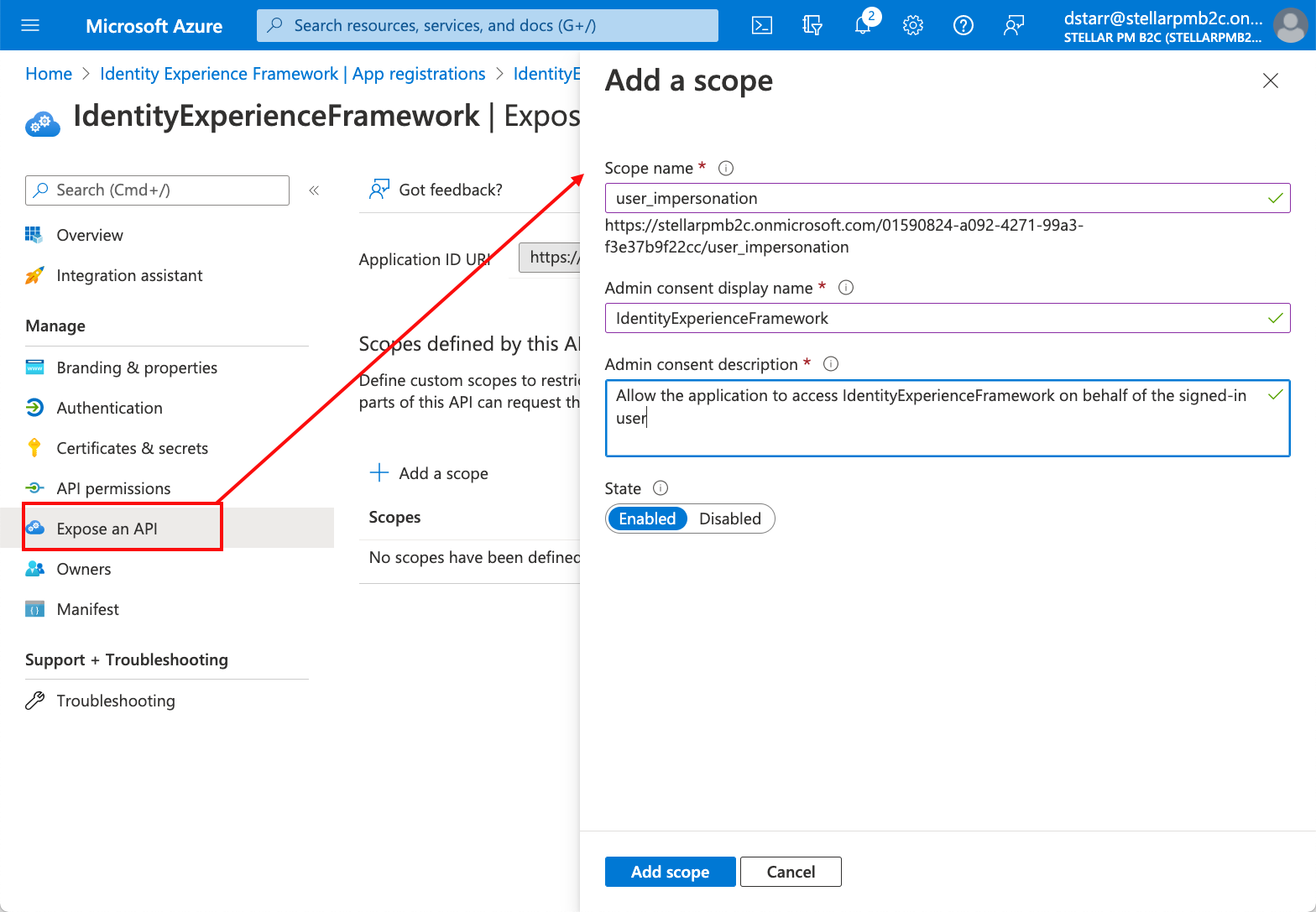Open the user account menu avatar
This screenshot has width=1316, height=912.
[1289, 25]
